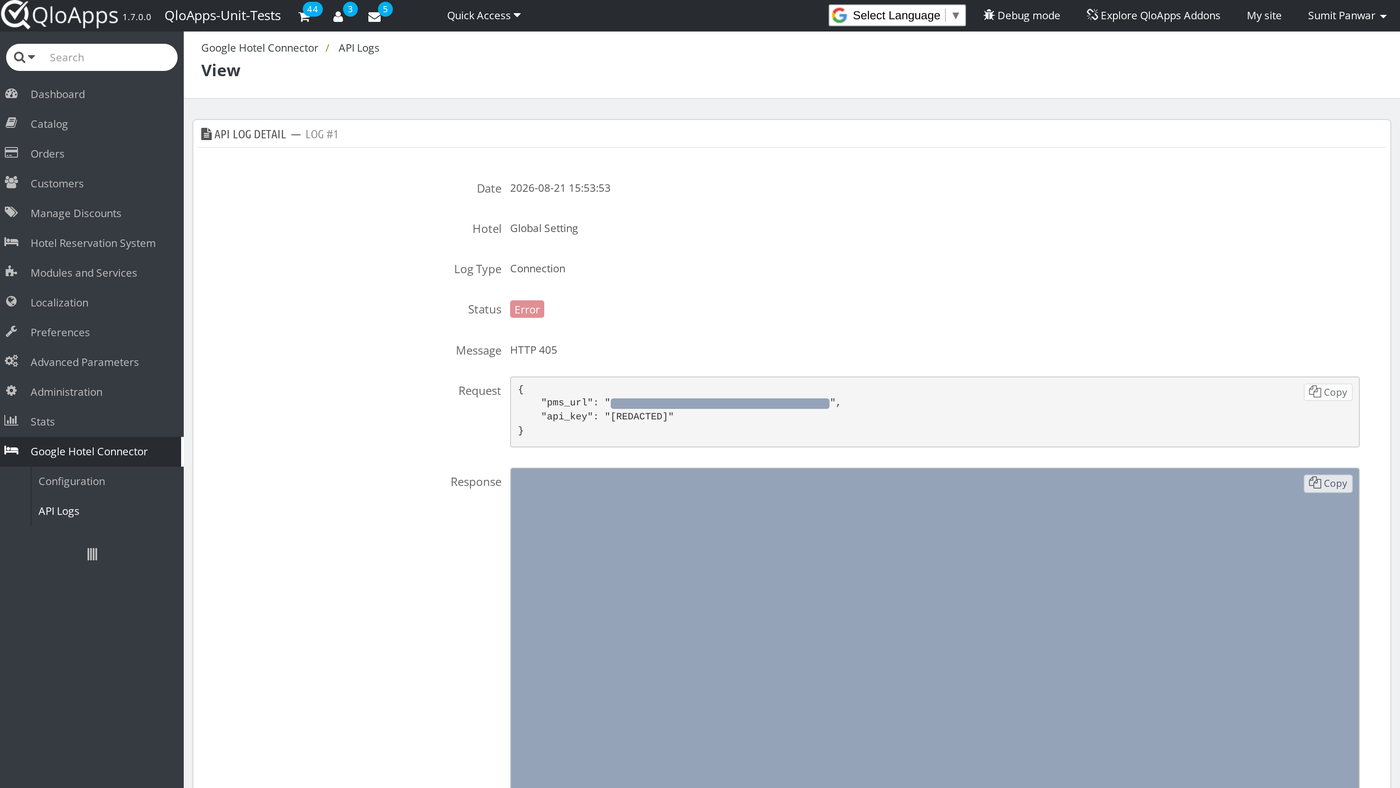The height and width of the screenshot is (788, 1400).
Task: Click the Stats bar chart icon
Action: click(x=12, y=421)
